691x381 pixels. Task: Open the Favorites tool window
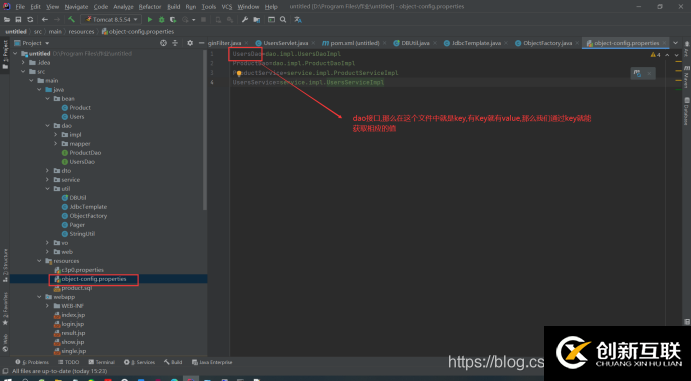tap(5, 308)
